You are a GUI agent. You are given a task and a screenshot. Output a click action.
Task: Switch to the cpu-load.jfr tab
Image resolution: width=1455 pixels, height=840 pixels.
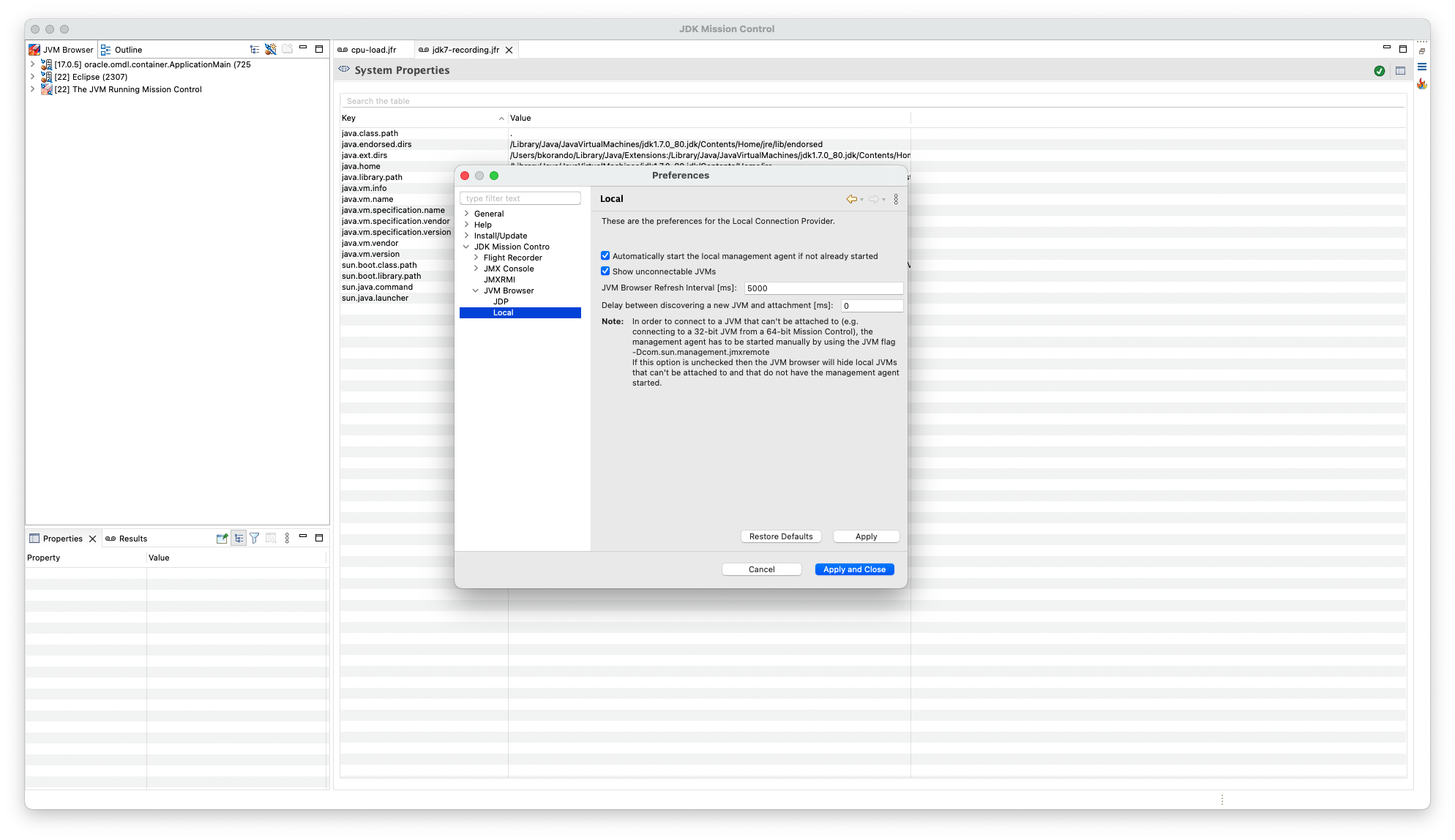tap(373, 50)
